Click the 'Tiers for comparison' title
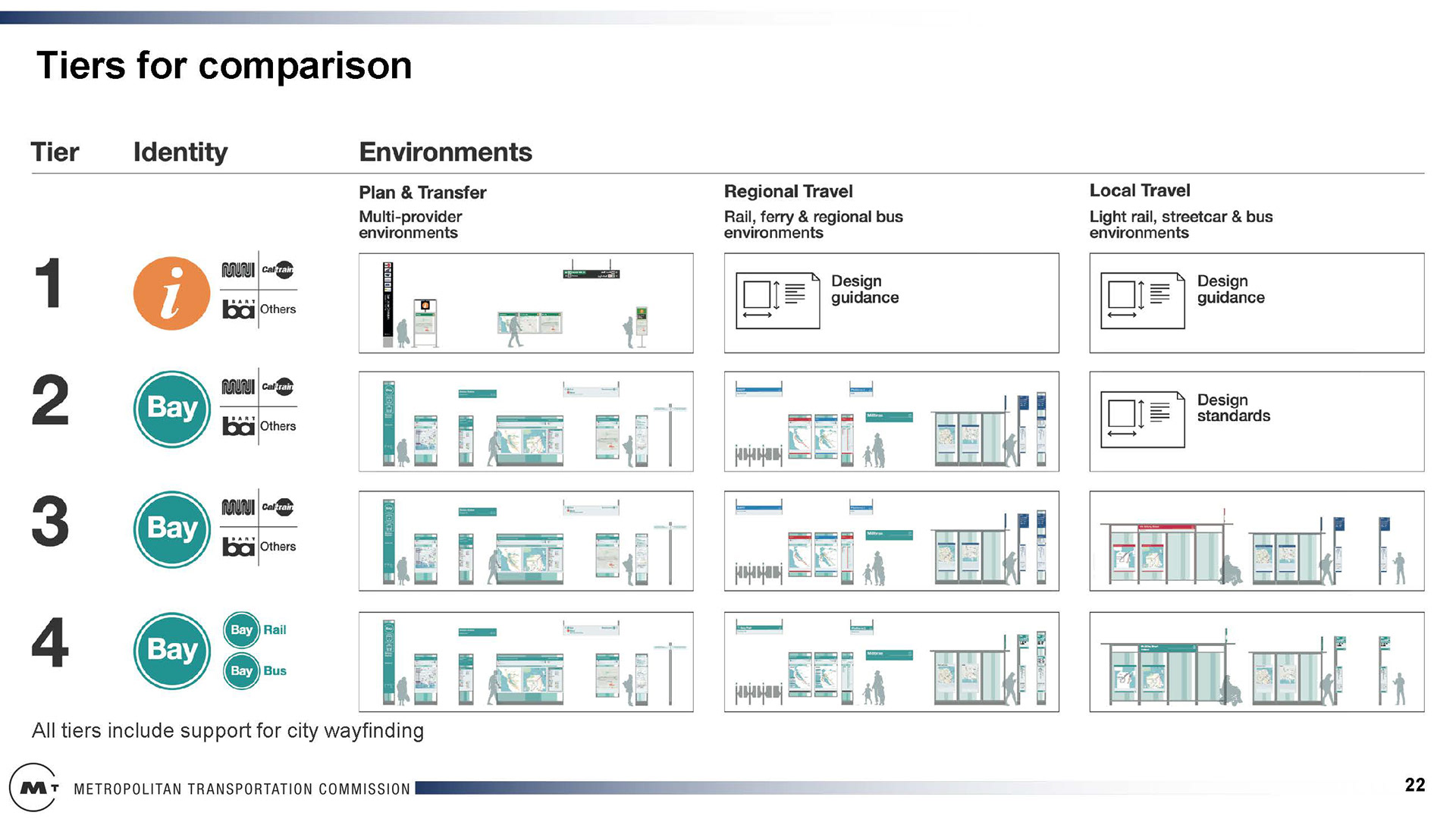The height and width of the screenshot is (822, 1456). point(224,66)
